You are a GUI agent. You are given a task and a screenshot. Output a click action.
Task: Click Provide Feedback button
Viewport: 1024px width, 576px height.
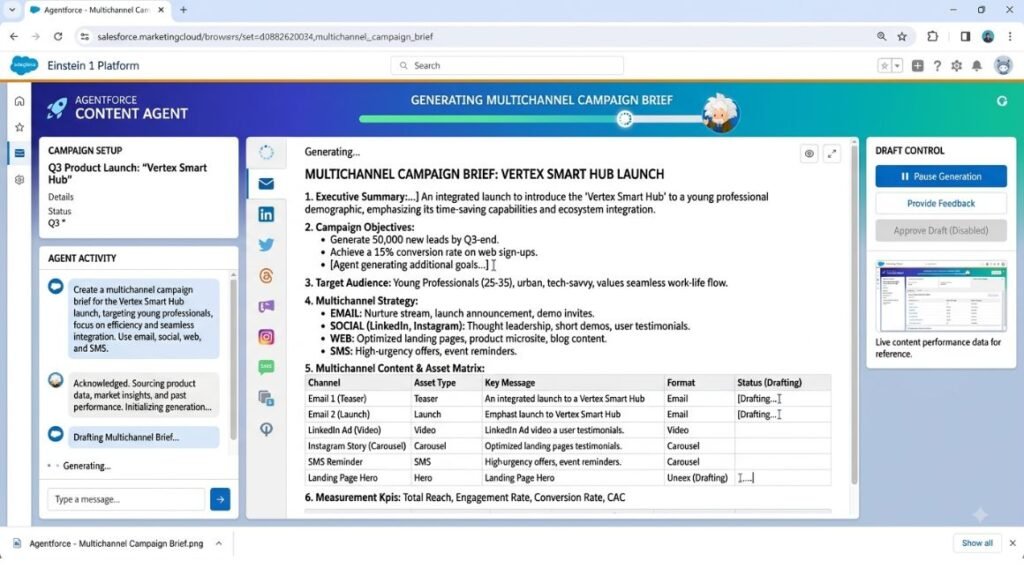[941, 204]
